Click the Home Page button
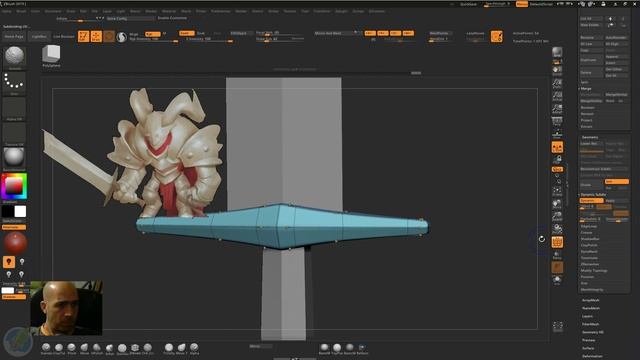The image size is (640, 360). 14,37
